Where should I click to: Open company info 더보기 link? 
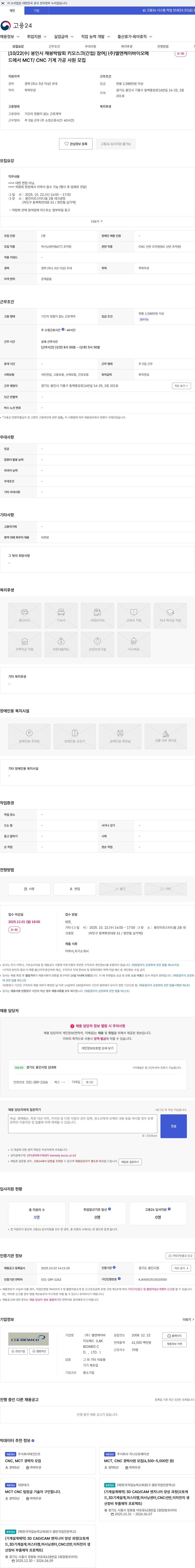[x=188, y=1320]
